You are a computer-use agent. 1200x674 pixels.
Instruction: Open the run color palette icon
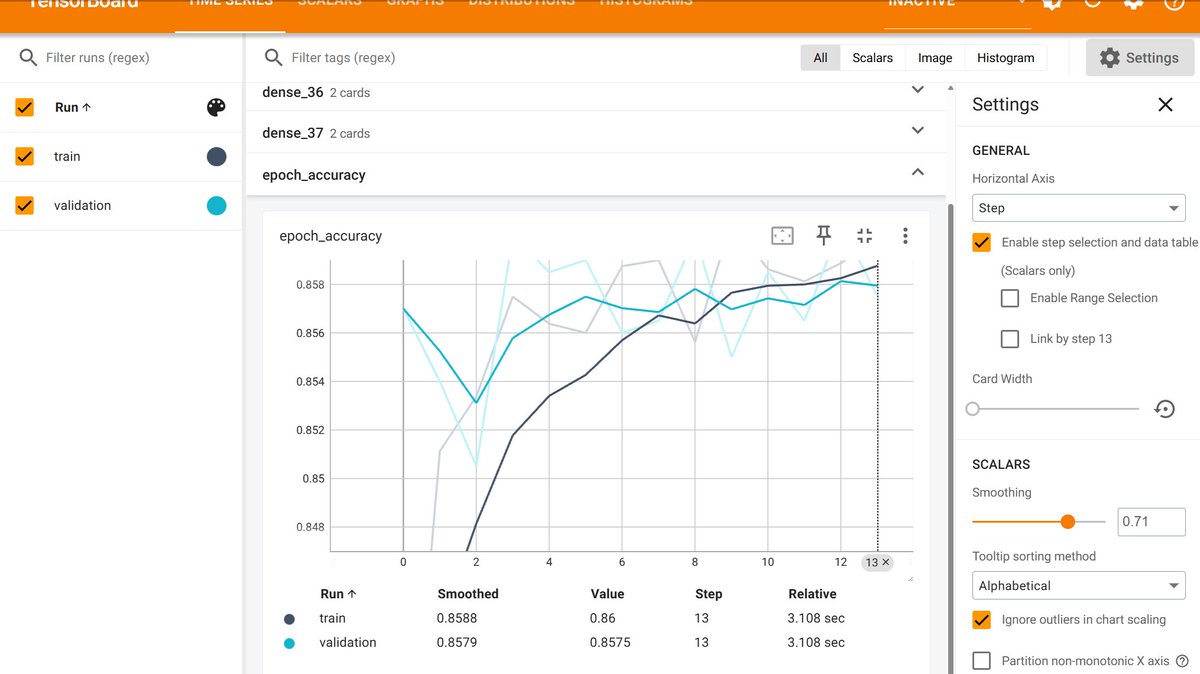point(216,108)
